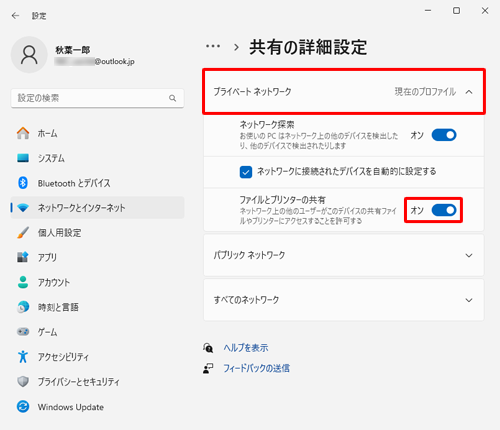
Task: Open アカウント settings label
Action: [x=54, y=282]
